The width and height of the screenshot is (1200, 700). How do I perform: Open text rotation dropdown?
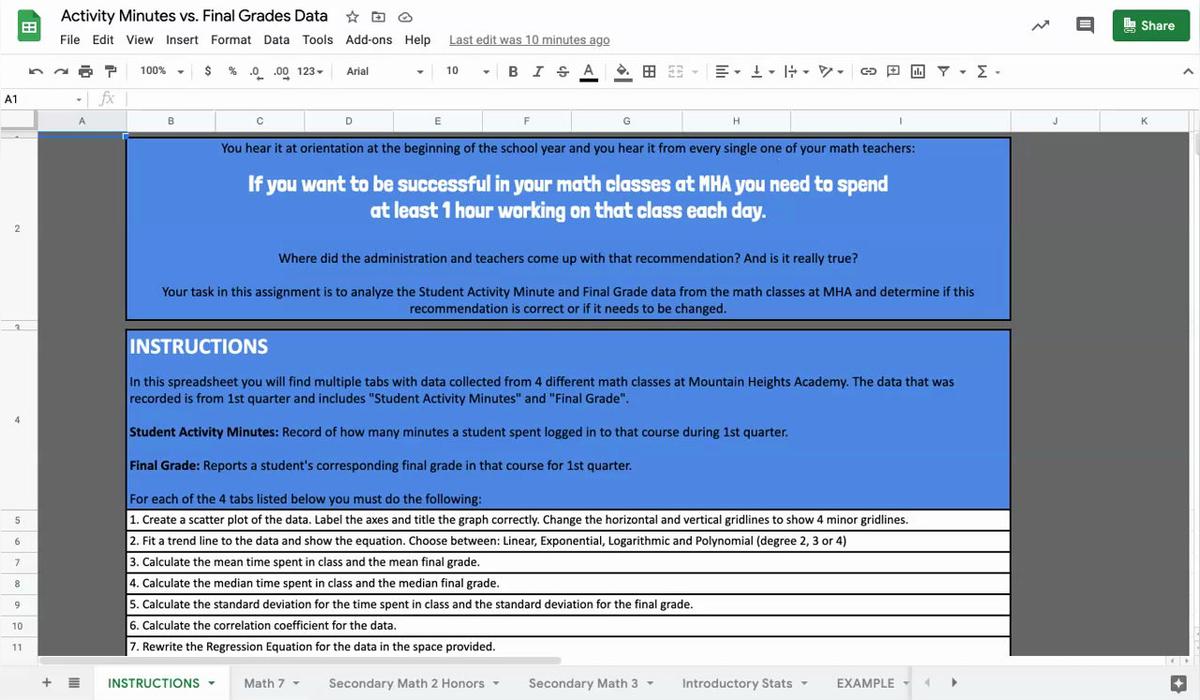(x=830, y=71)
